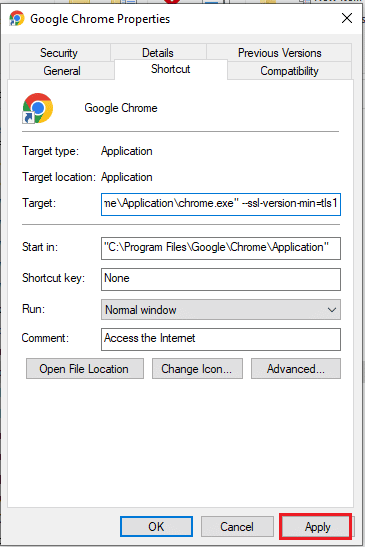
Task: Click the Target type label
Action: point(51,151)
